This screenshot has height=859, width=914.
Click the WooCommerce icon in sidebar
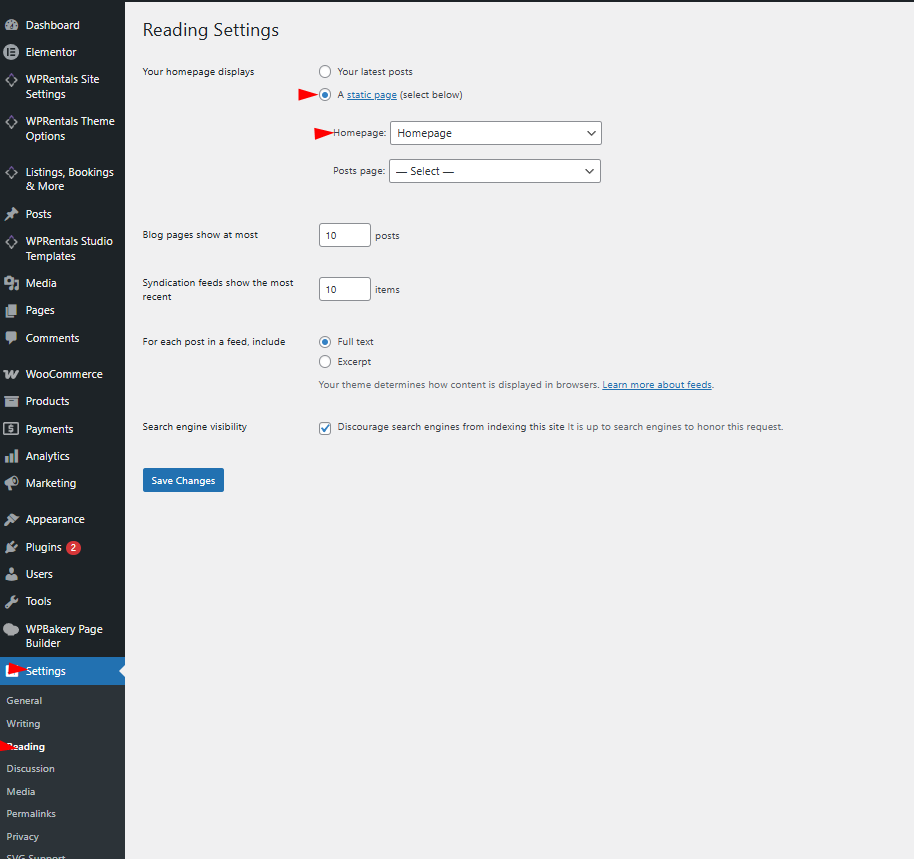point(11,374)
